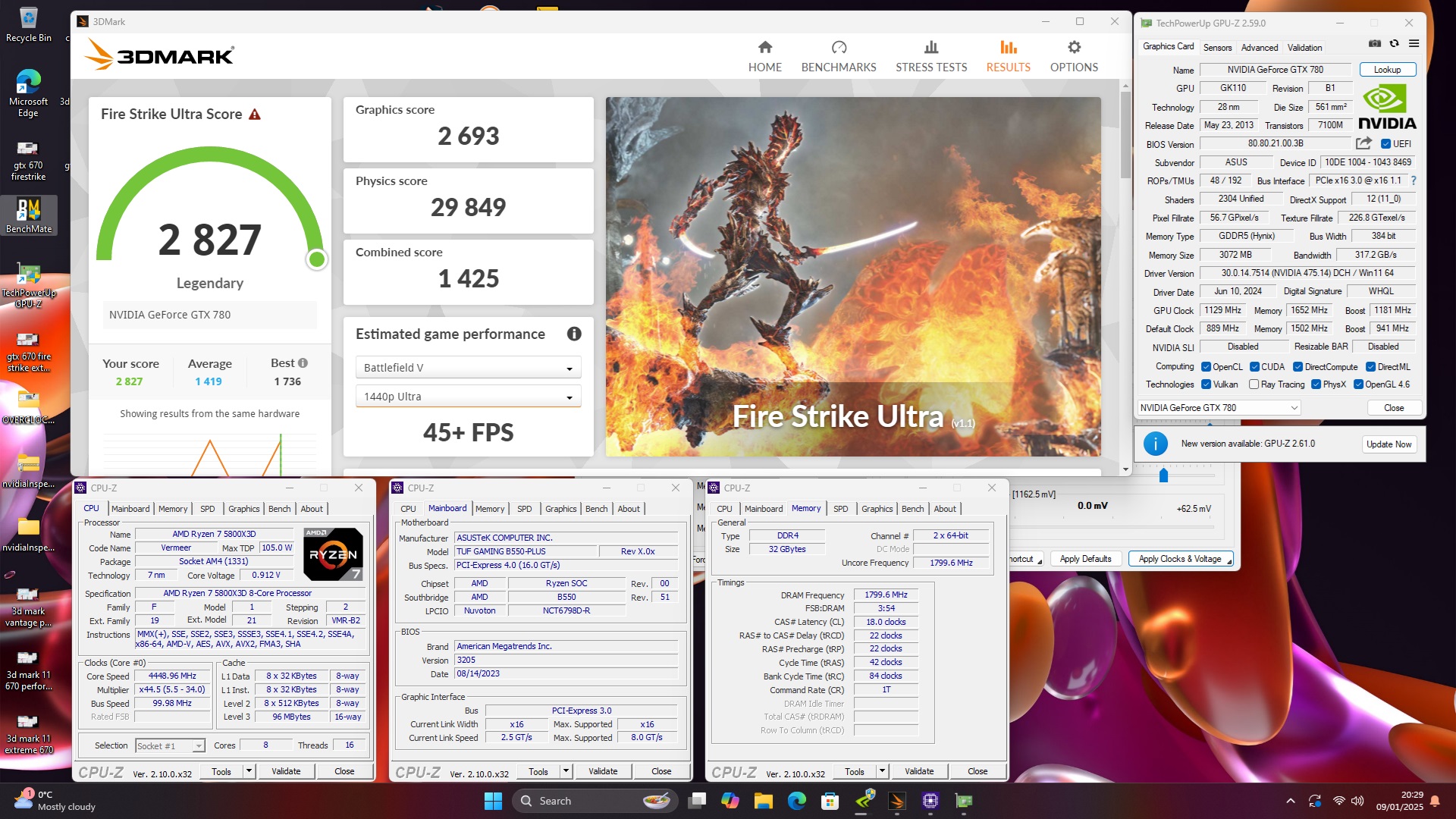1456x819 pixels.
Task: Open the Socket #1 selection dropdown in CPU-Z
Action: click(x=170, y=746)
